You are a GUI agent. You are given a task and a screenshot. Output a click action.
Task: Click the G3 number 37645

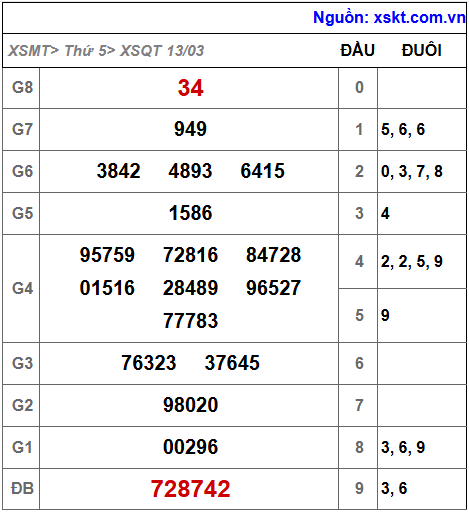pos(232,363)
